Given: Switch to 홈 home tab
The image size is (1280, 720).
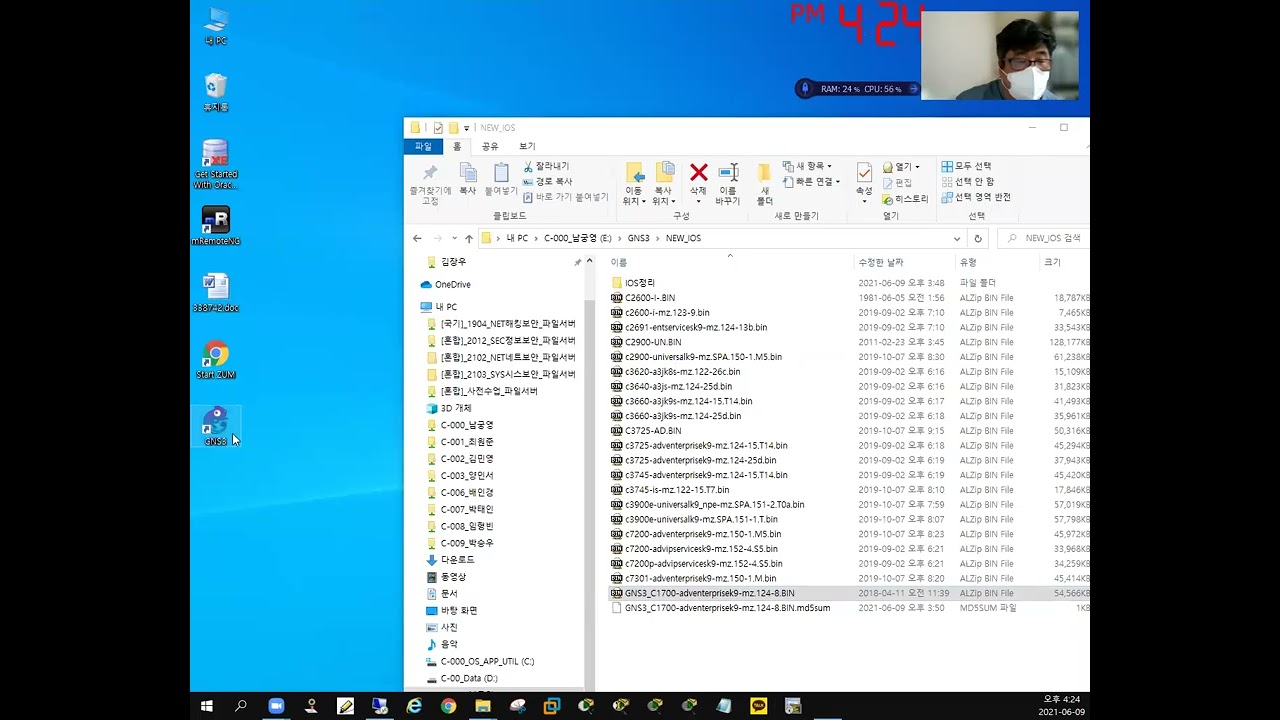Looking at the screenshot, I should click(457, 146).
